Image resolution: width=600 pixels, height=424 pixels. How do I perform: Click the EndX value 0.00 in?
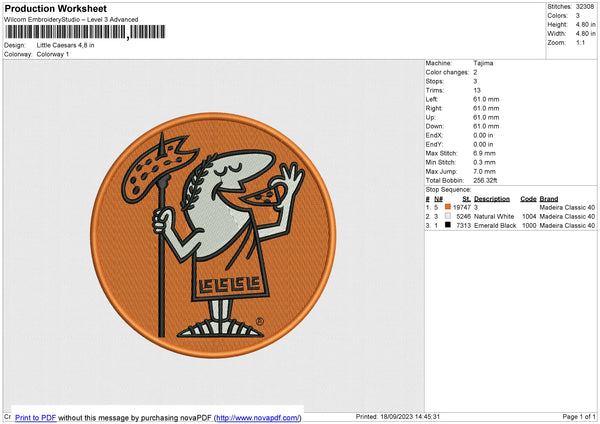coord(483,135)
